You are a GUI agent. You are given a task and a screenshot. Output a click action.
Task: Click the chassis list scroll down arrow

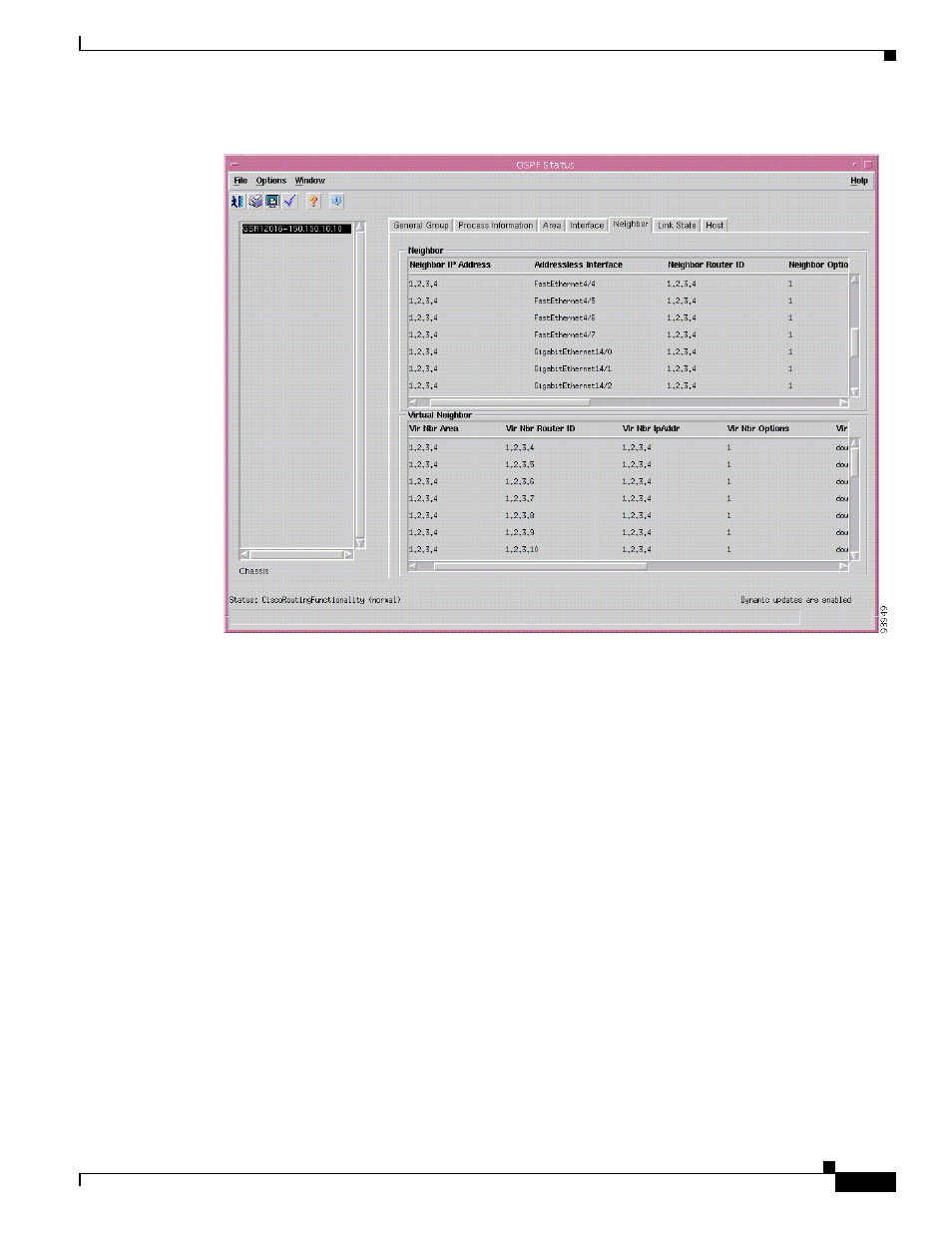360,543
